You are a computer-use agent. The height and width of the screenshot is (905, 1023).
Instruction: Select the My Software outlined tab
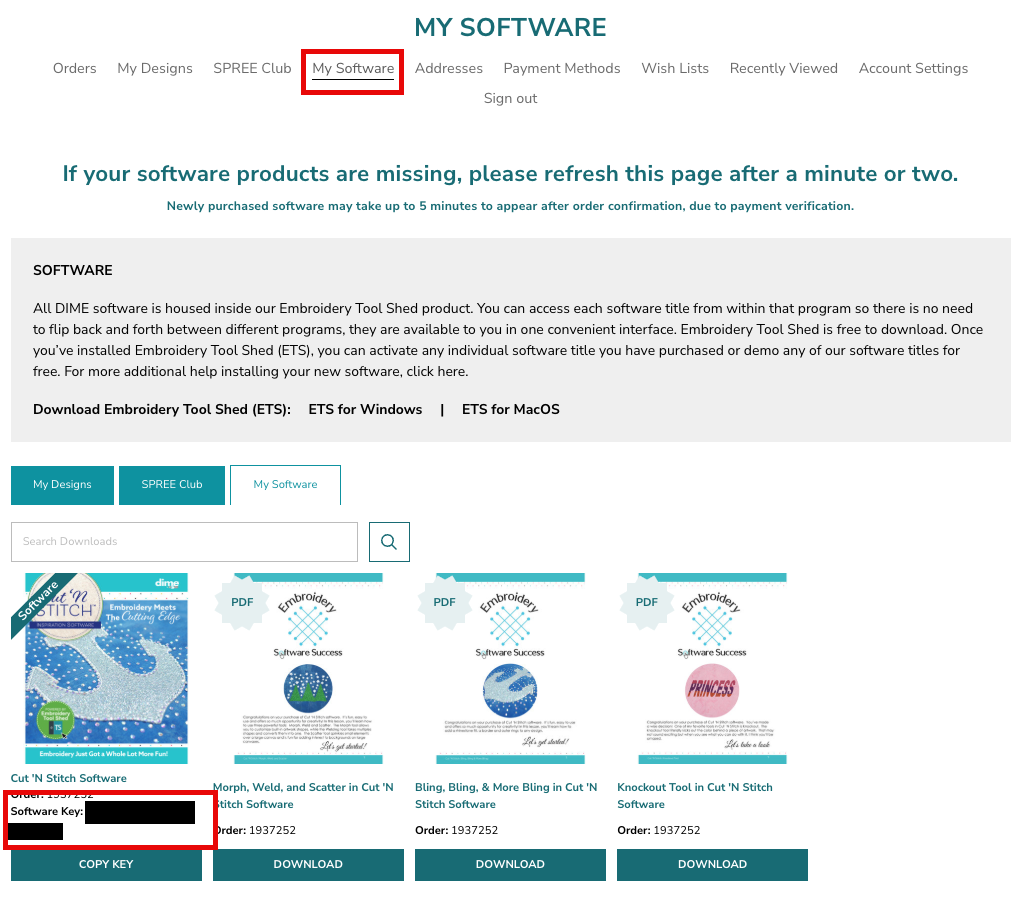285,485
